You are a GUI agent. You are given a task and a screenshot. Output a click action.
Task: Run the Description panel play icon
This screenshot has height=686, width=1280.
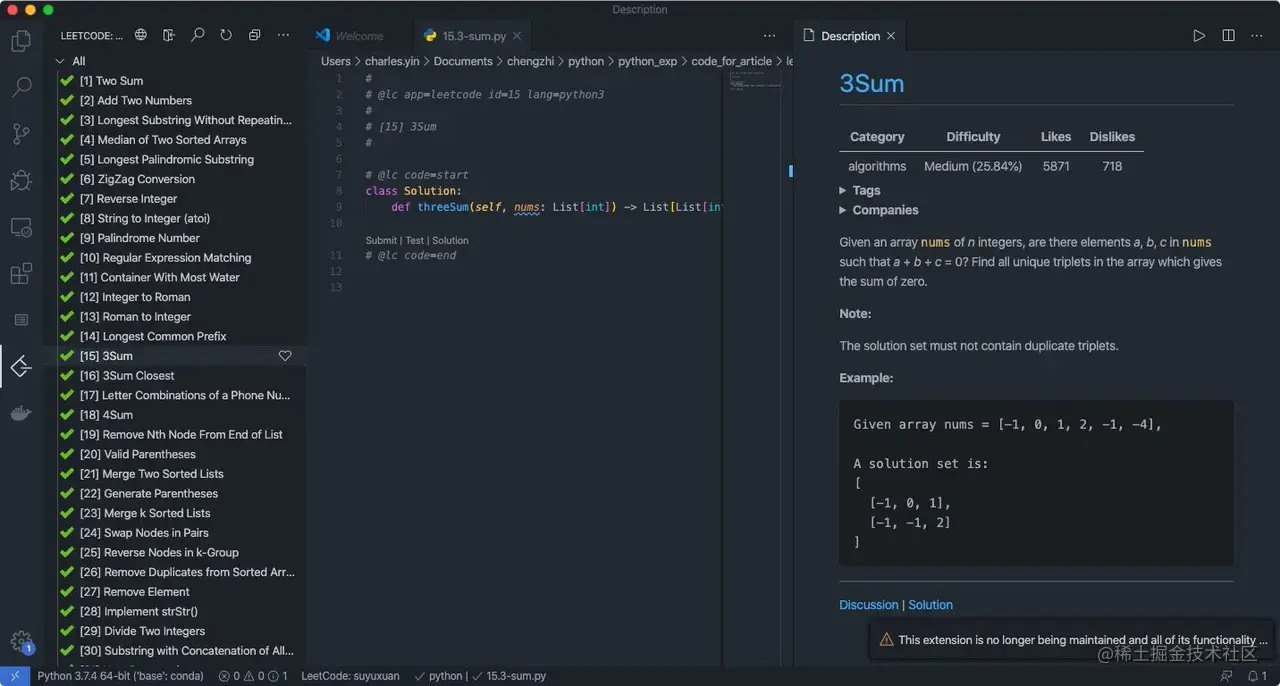click(x=1199, y=36)
